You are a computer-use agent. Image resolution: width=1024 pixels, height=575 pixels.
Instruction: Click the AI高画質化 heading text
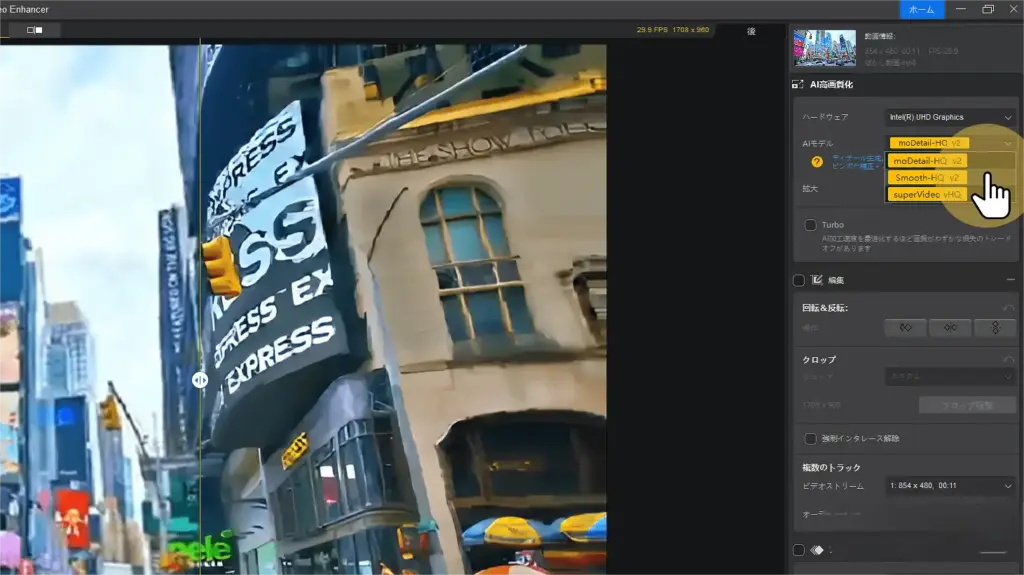click(x=831, y=84)
